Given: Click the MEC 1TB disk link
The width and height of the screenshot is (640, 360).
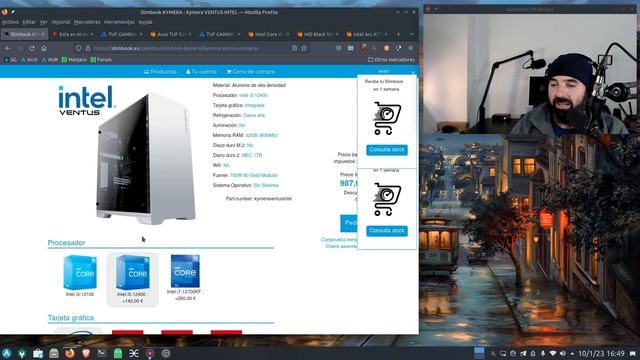Looking at the screenshot, I should (x=252, y=155).
